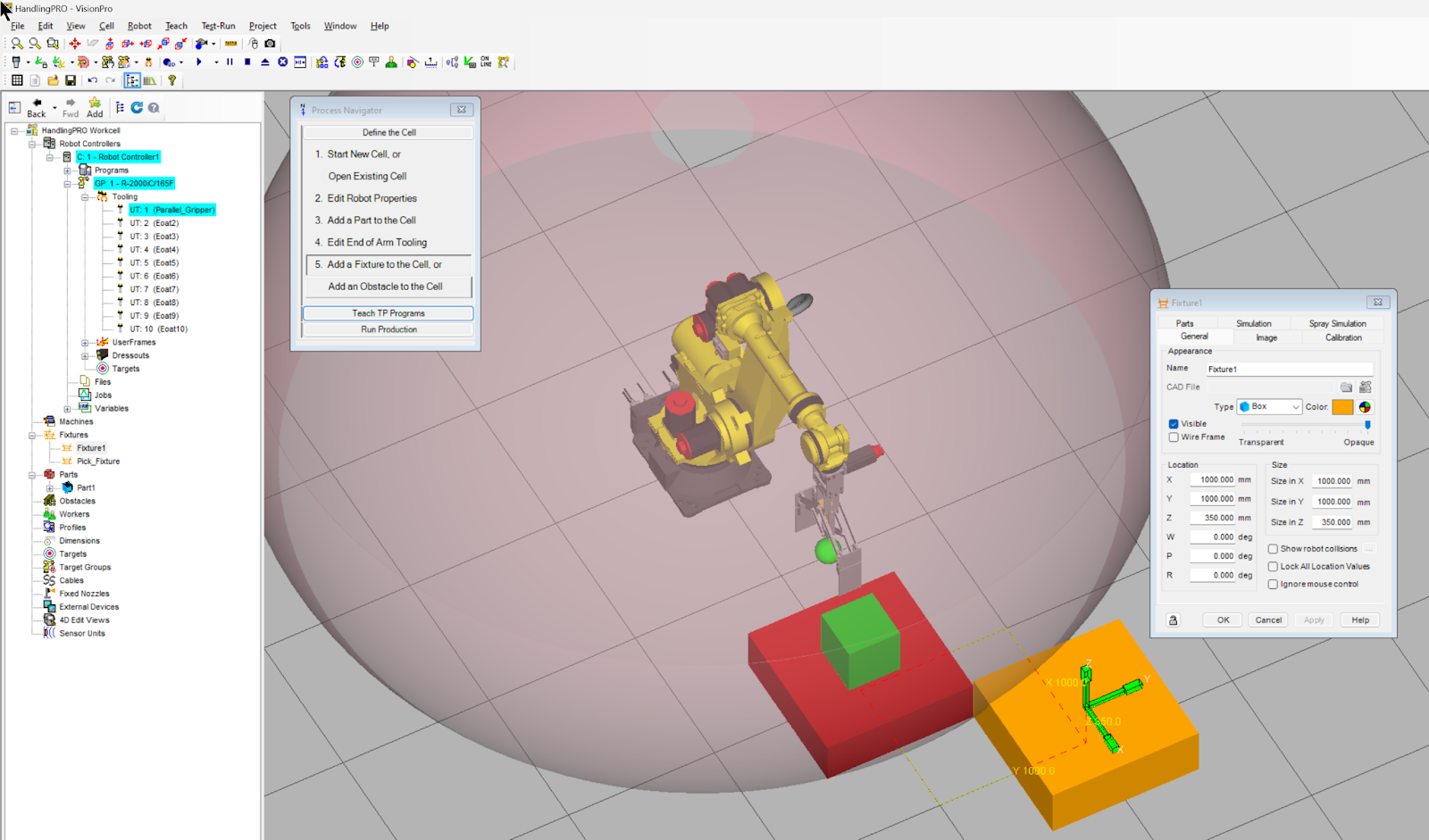Switch to the Spray Simulation tab
1429x840 pixels.
(x=1337, y=323)
